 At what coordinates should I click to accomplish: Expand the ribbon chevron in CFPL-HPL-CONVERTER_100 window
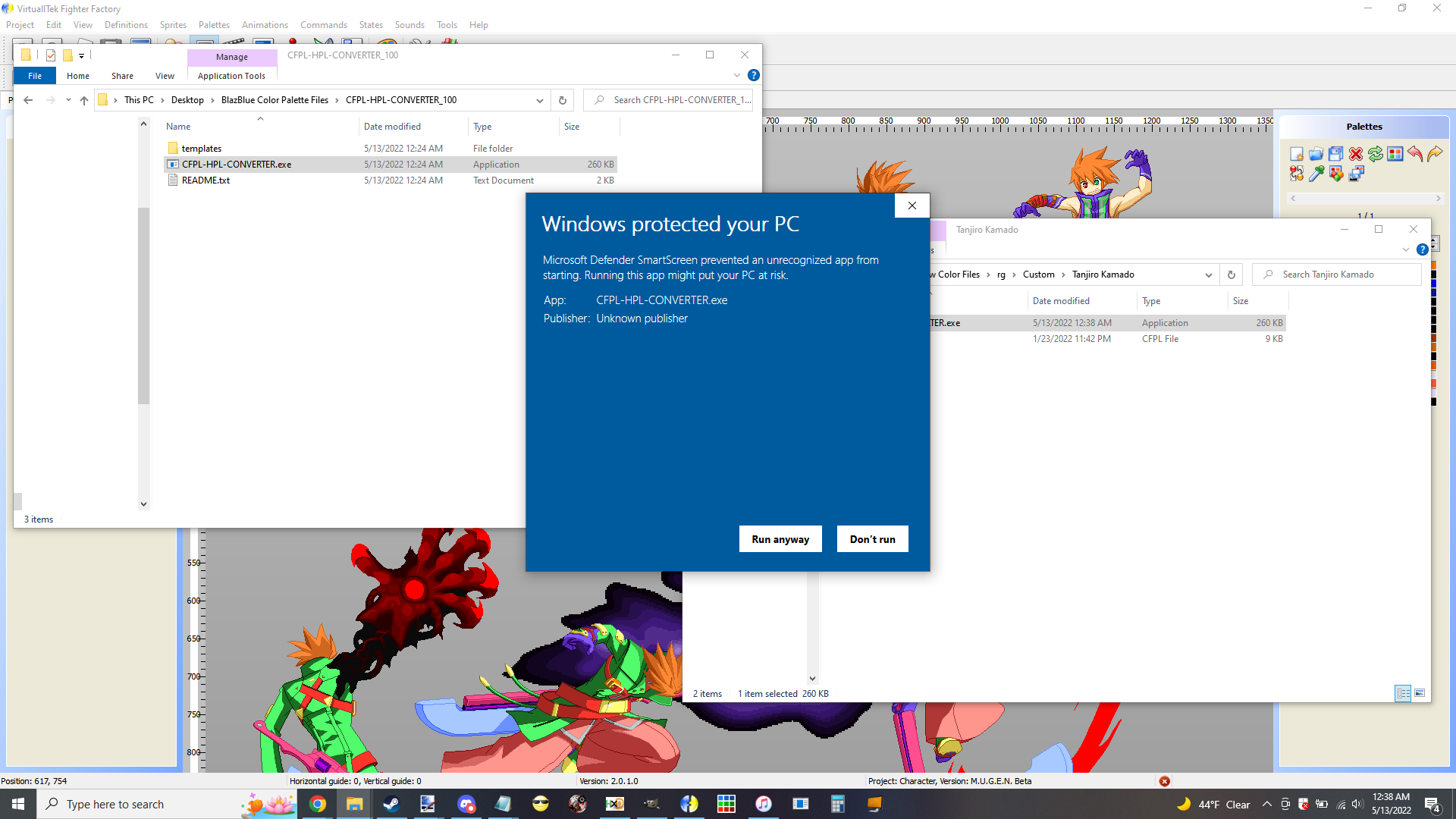click(736, 75)
